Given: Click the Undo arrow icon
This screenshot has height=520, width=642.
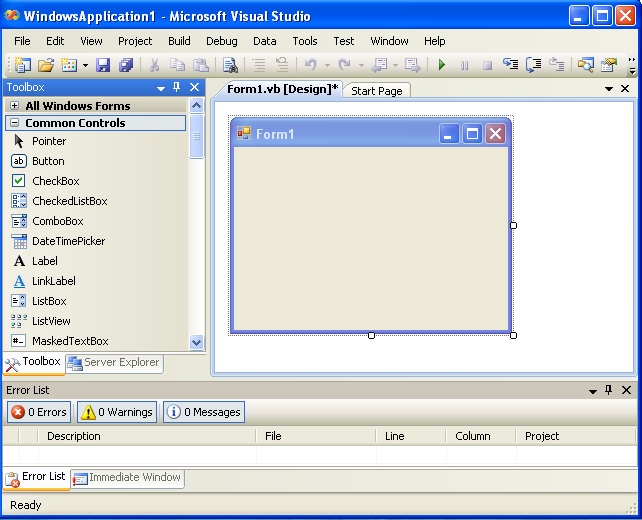Looking at the screenshot, I should pyautogui.click(x=311, y=65).
